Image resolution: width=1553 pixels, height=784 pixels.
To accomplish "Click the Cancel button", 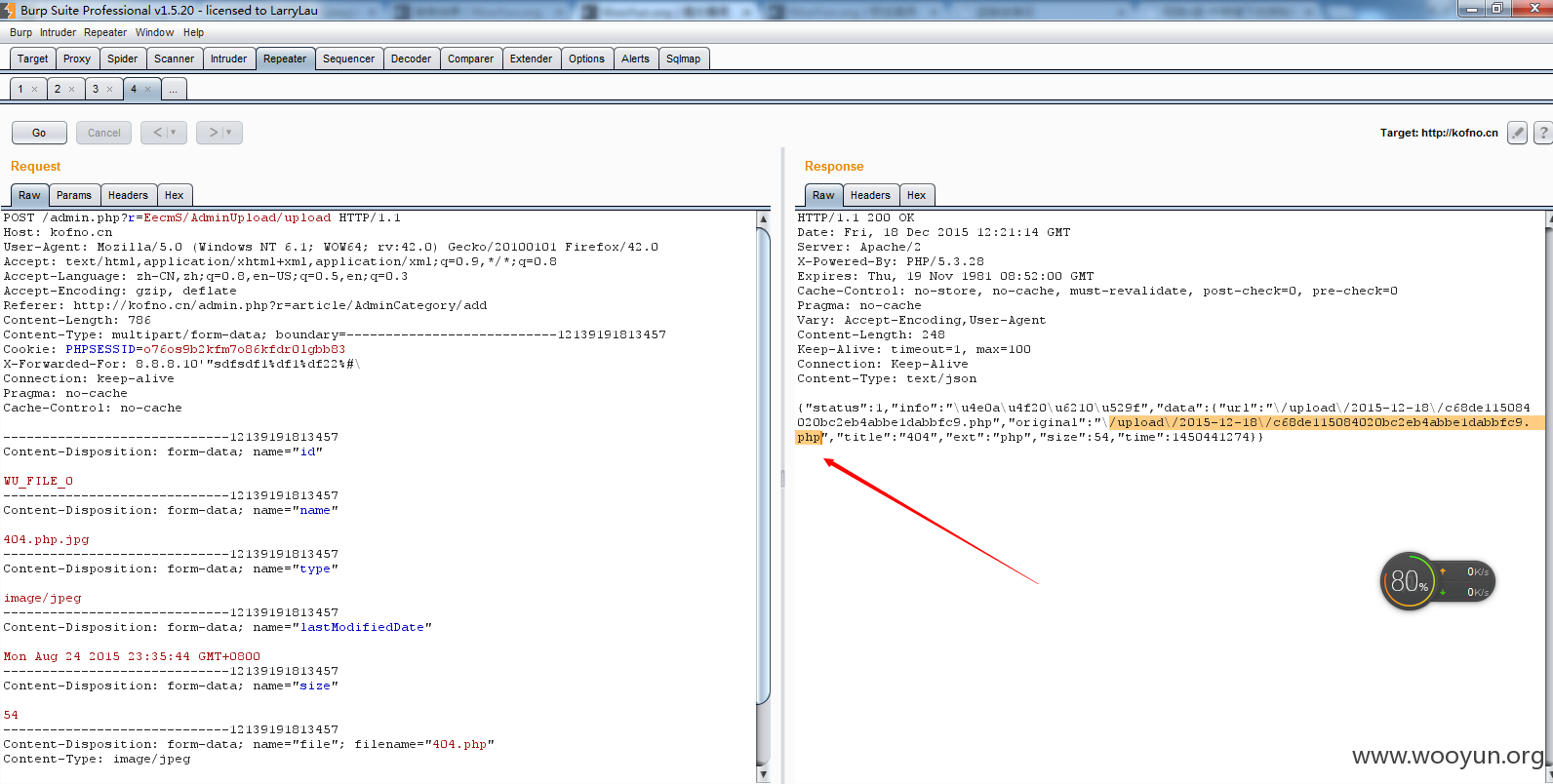I will 103,133.
